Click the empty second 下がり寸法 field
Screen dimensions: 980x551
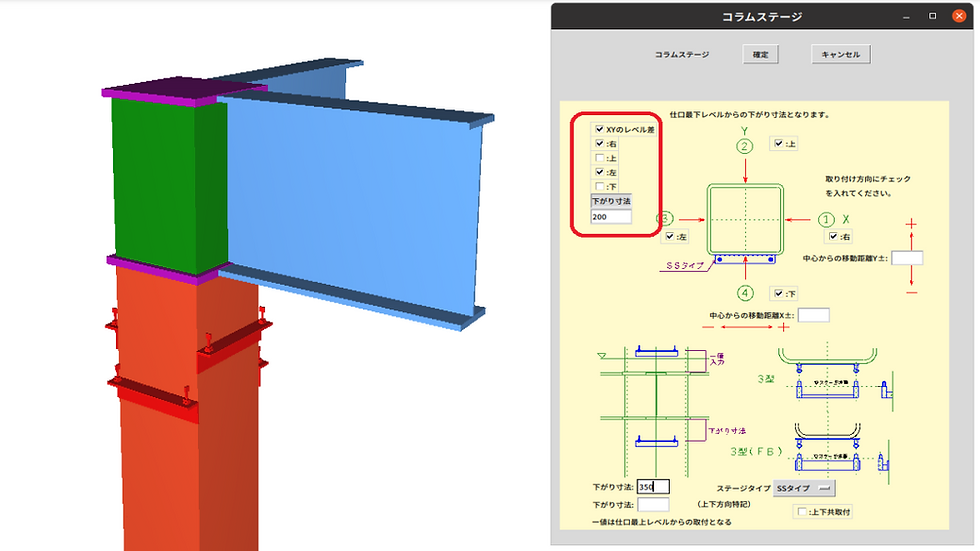click(653, 504)
